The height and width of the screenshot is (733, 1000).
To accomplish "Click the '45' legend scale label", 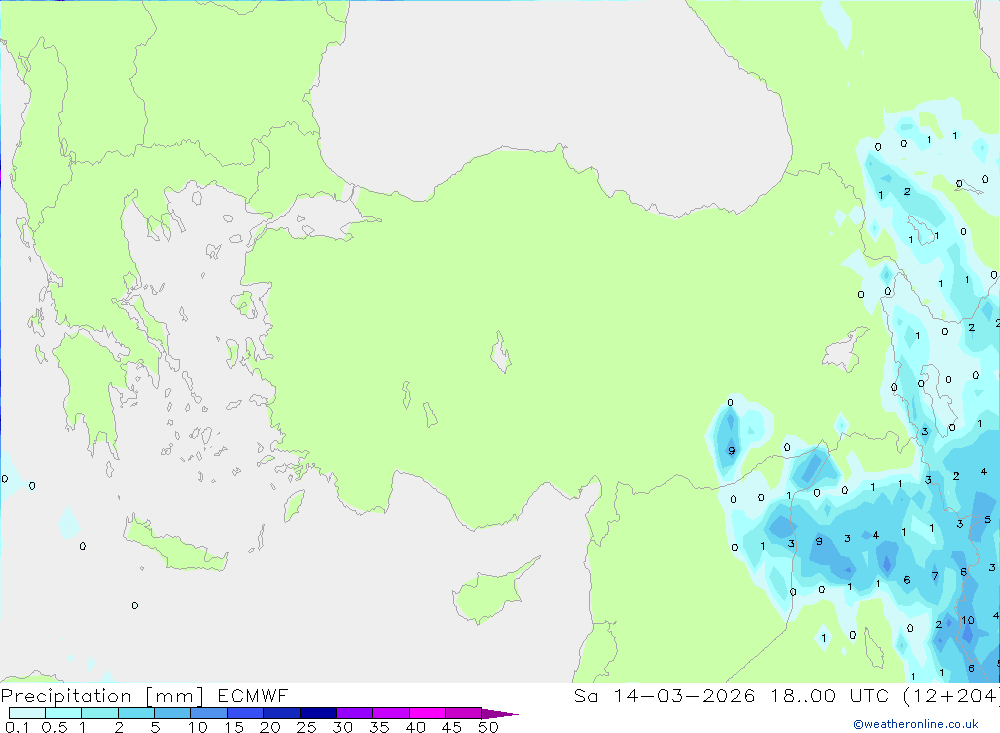I will [x=452, y=727].
